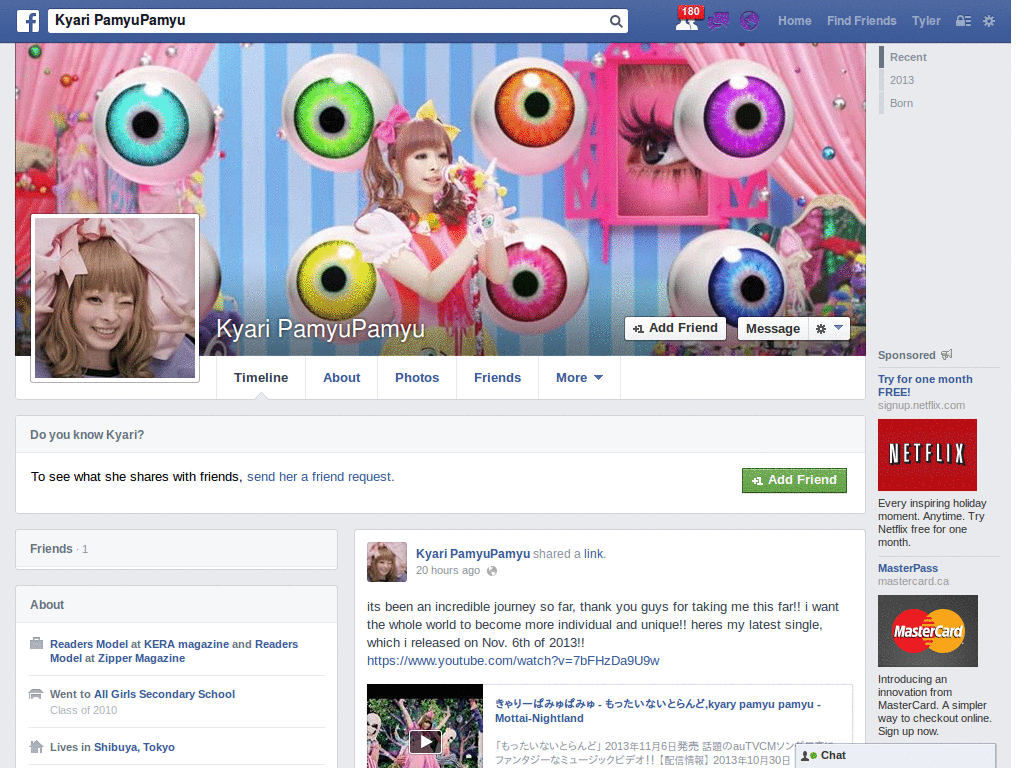Open the MasterPass ad title

pos(908,568)
